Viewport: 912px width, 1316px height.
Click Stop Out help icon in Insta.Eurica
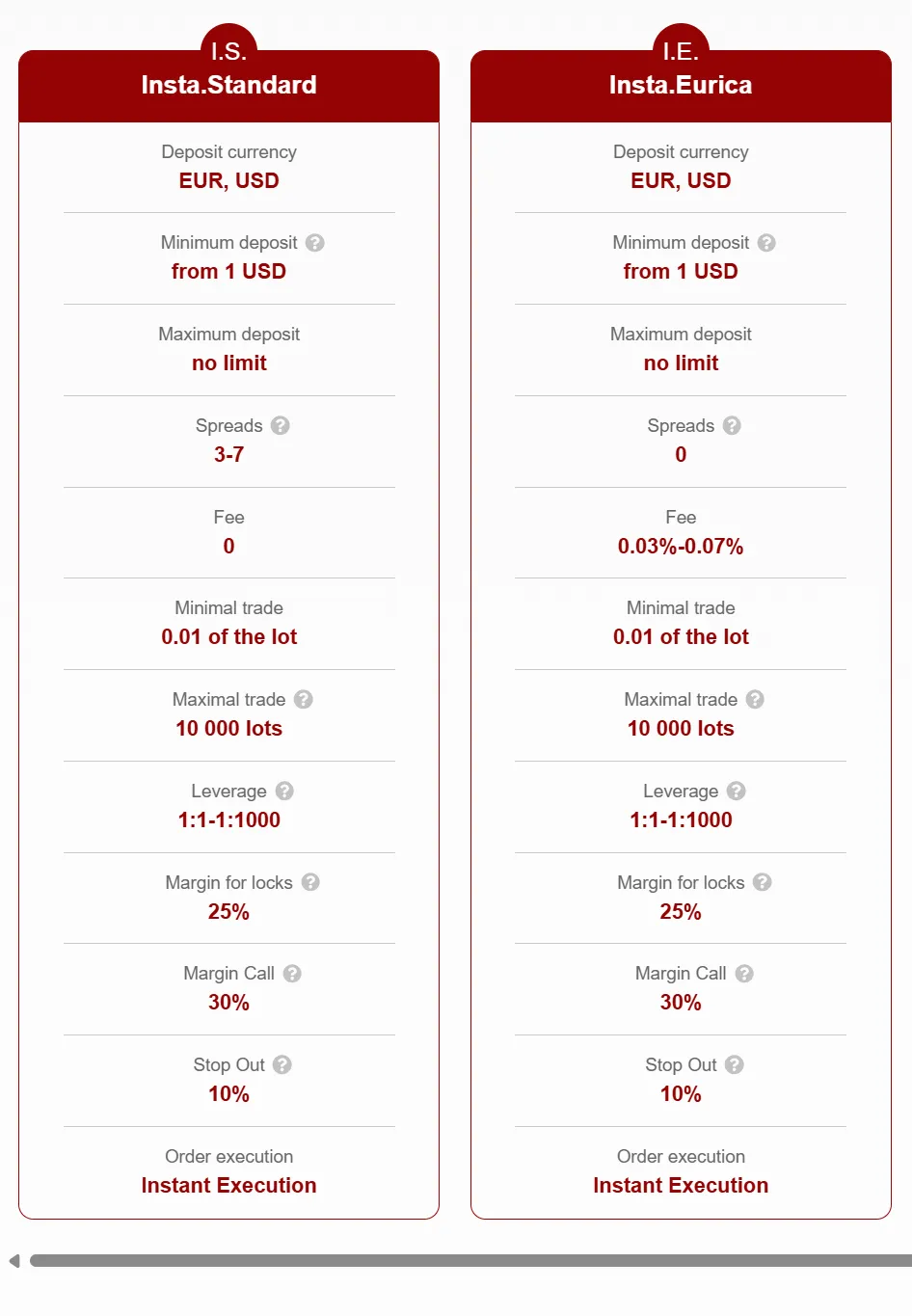(735, 1064)
